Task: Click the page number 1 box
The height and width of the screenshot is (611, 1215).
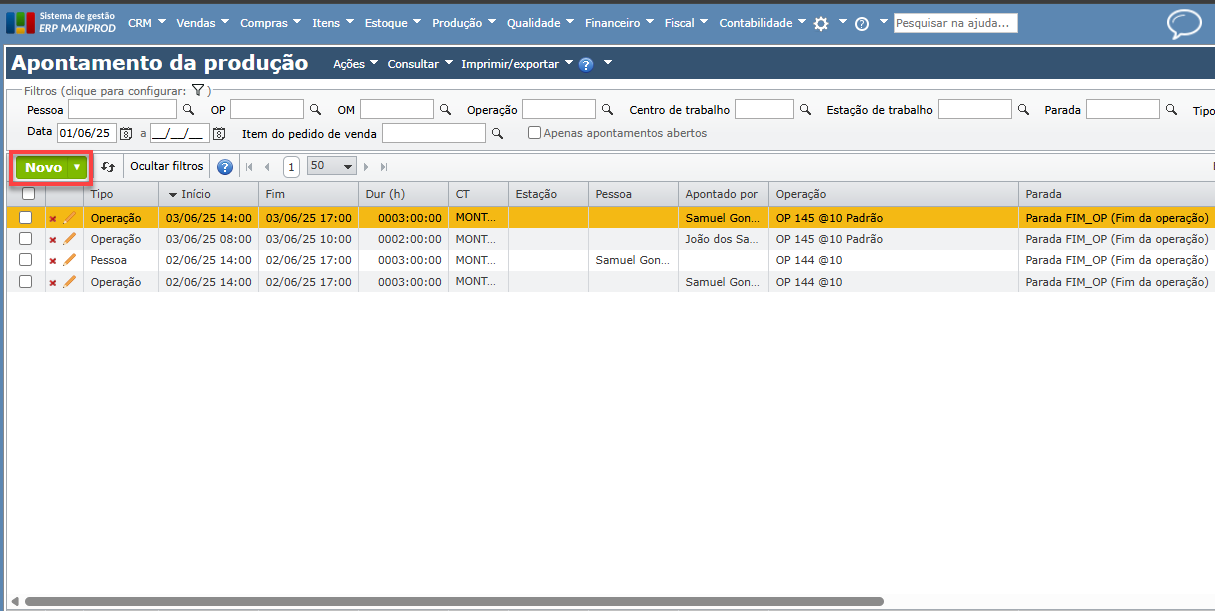Action: (291, 167)
